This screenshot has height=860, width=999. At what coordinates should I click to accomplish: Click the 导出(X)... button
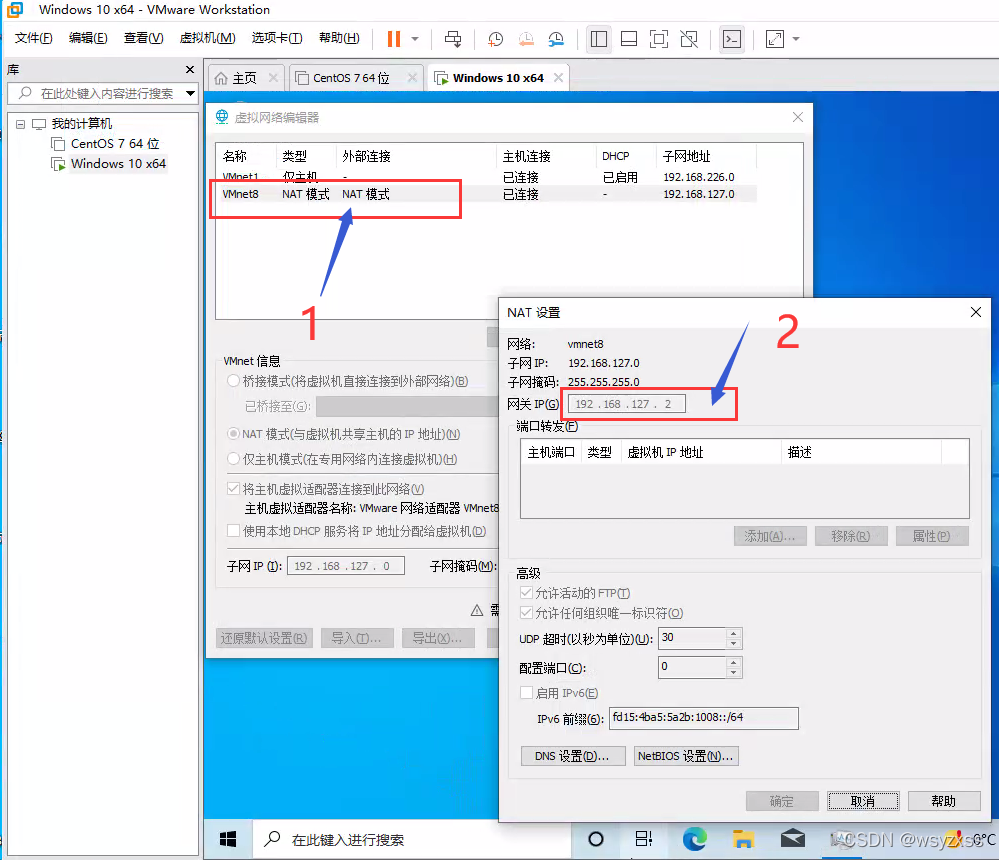click(438, 638)
